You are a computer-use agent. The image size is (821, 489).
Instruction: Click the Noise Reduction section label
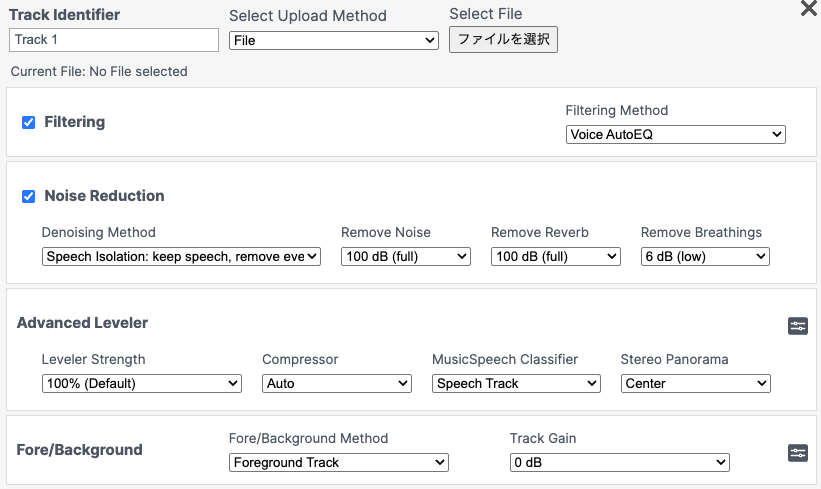tap(104, 196)
